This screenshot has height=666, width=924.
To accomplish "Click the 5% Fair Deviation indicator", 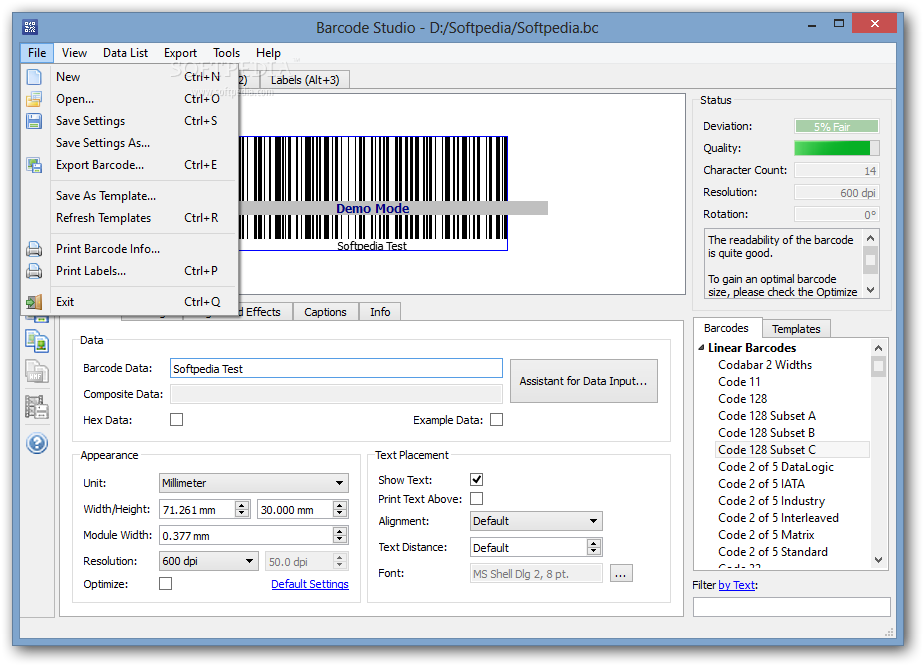I will 837,126.
